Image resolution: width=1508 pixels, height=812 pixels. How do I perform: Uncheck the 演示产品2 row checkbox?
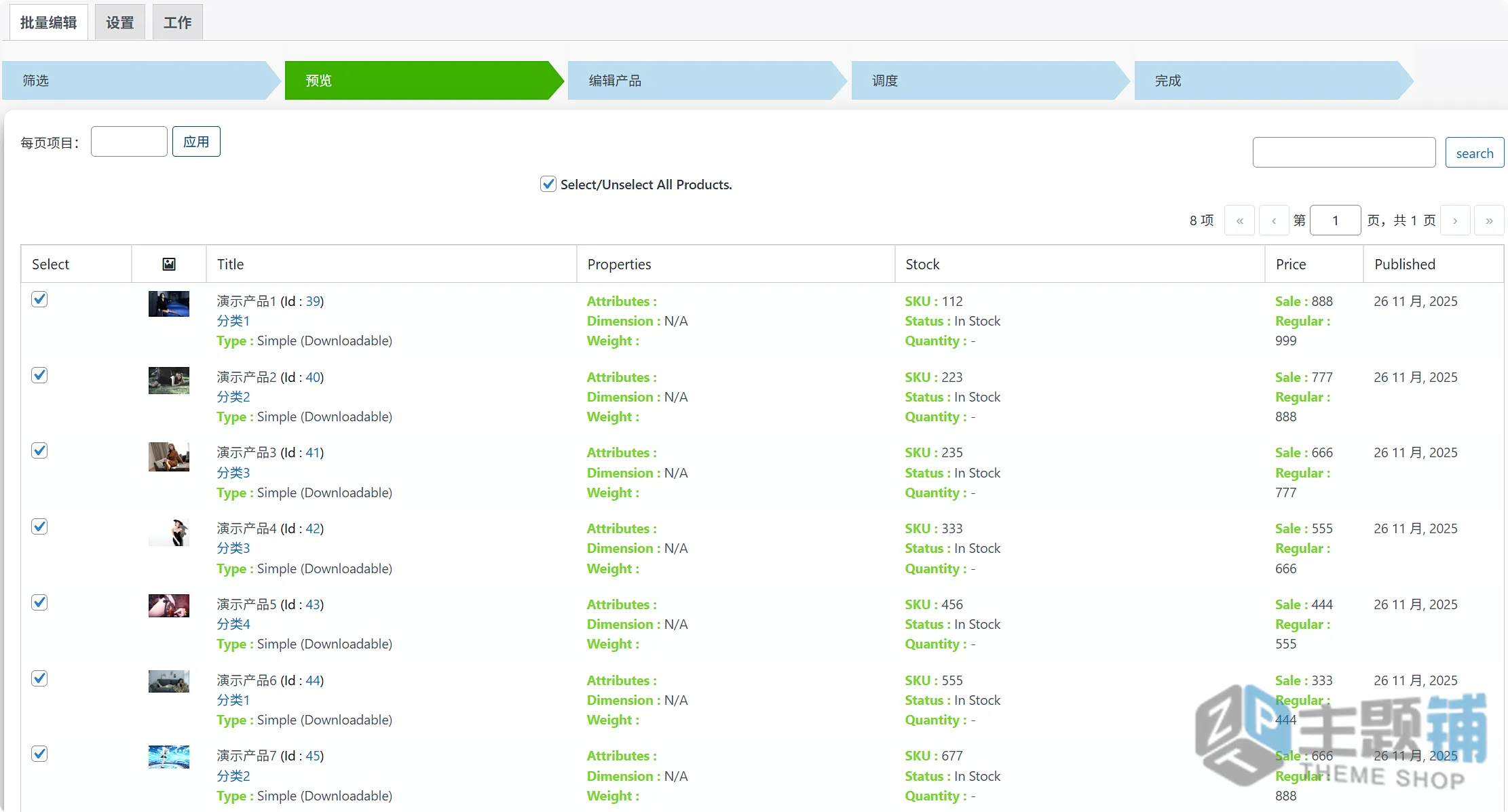pyautogui.click(x=39, y=375)
